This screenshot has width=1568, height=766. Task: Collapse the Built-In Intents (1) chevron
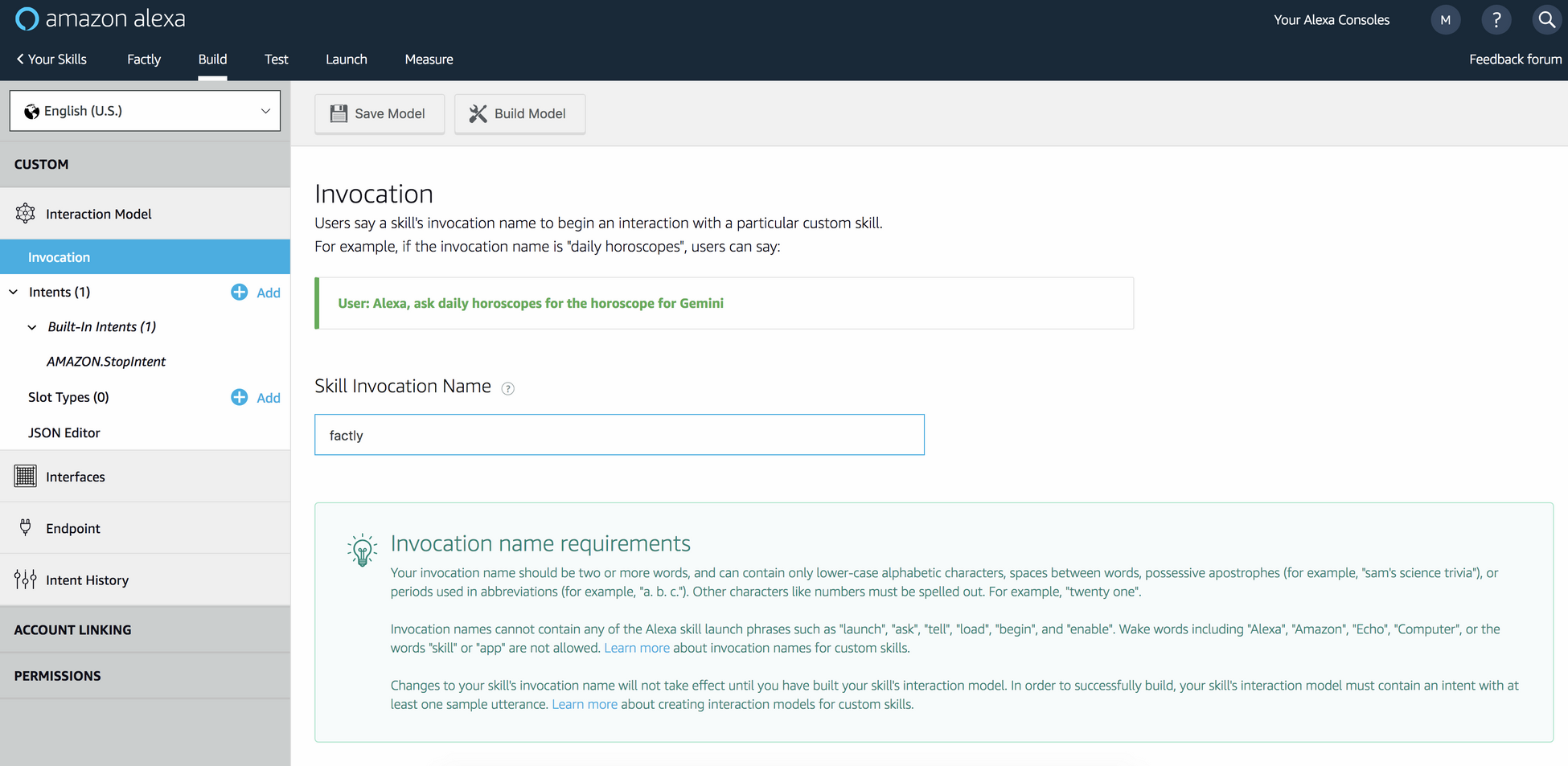coord(32,327)
